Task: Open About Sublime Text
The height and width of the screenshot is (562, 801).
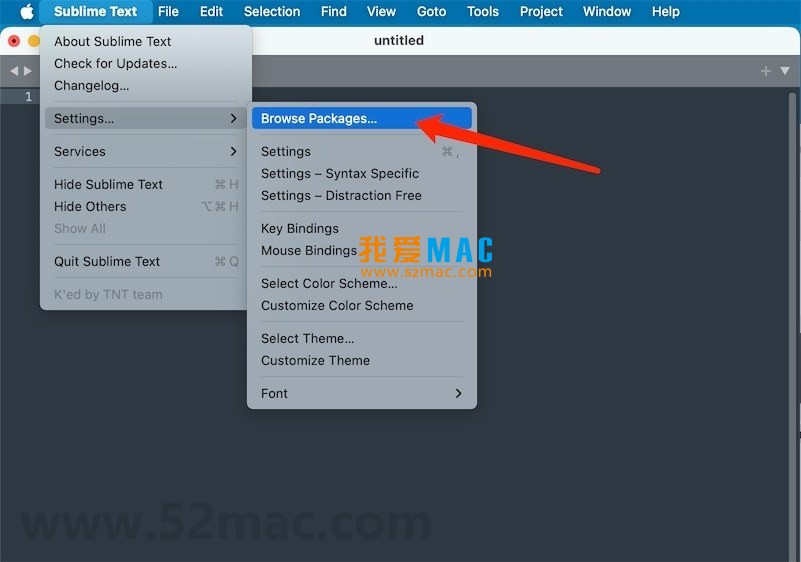Action: [x=113, y=41]
